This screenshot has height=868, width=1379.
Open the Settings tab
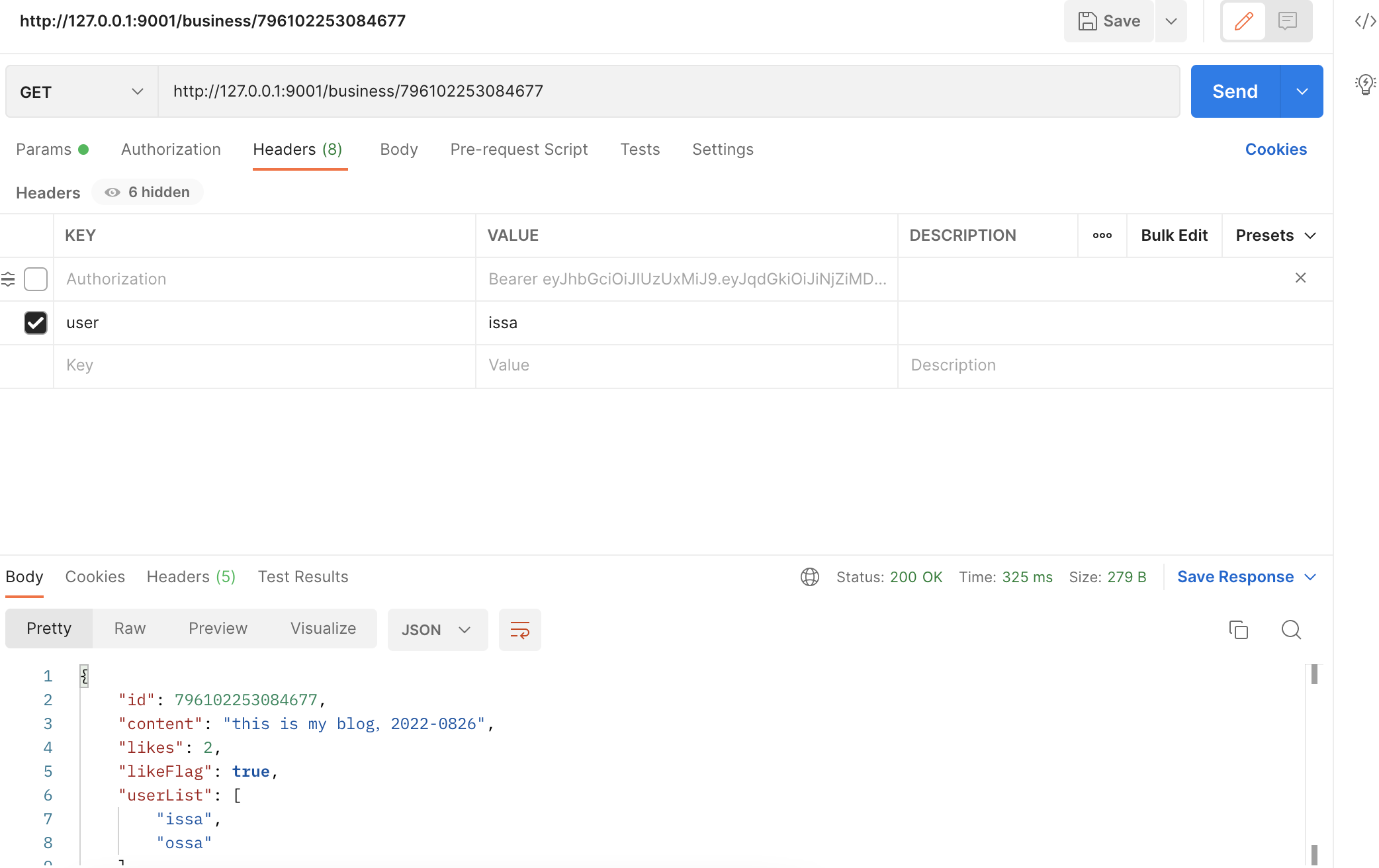point(723,150)
